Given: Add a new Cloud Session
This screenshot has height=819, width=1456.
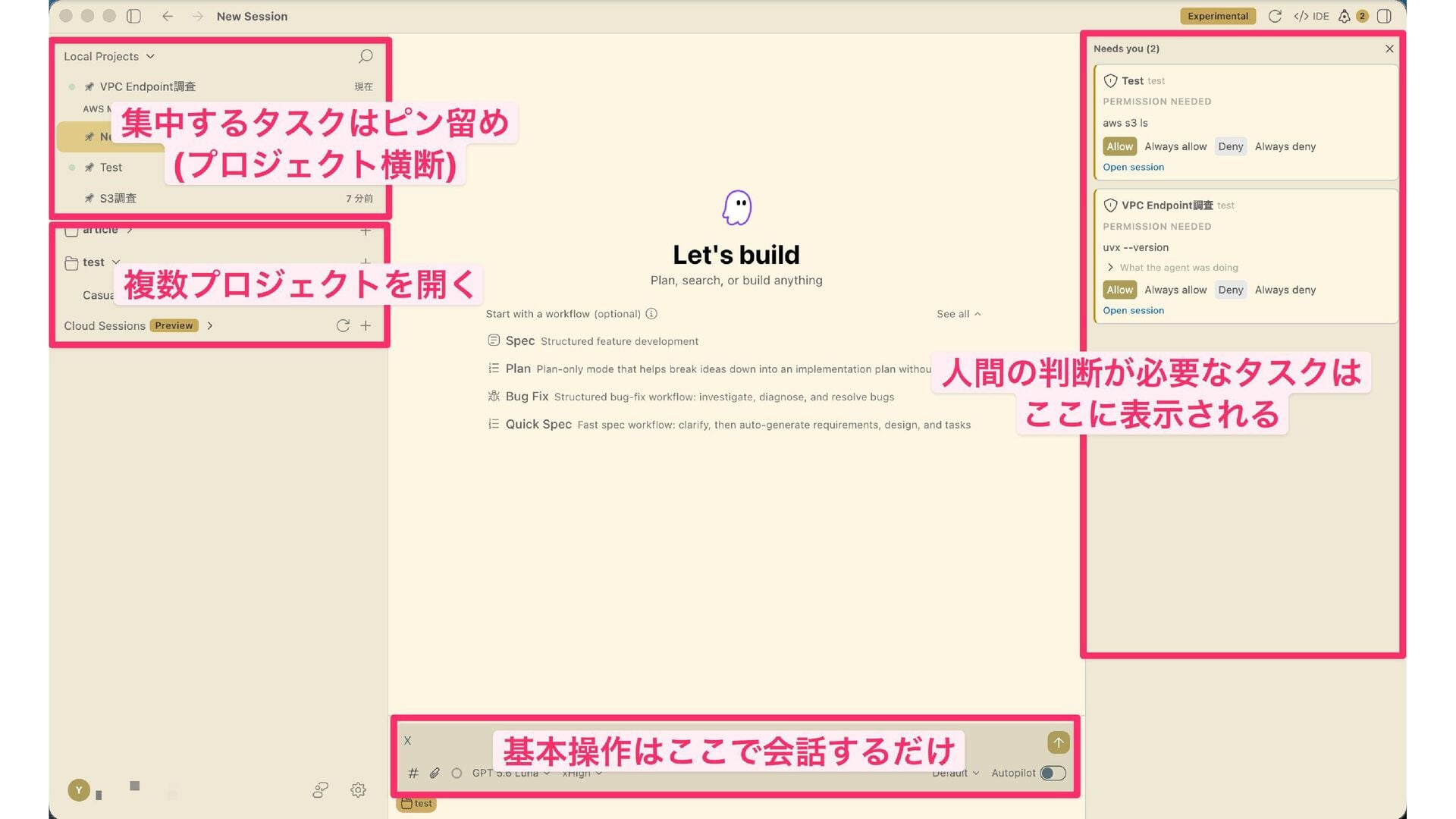Looking at the screenshot, I should [366, 325].
